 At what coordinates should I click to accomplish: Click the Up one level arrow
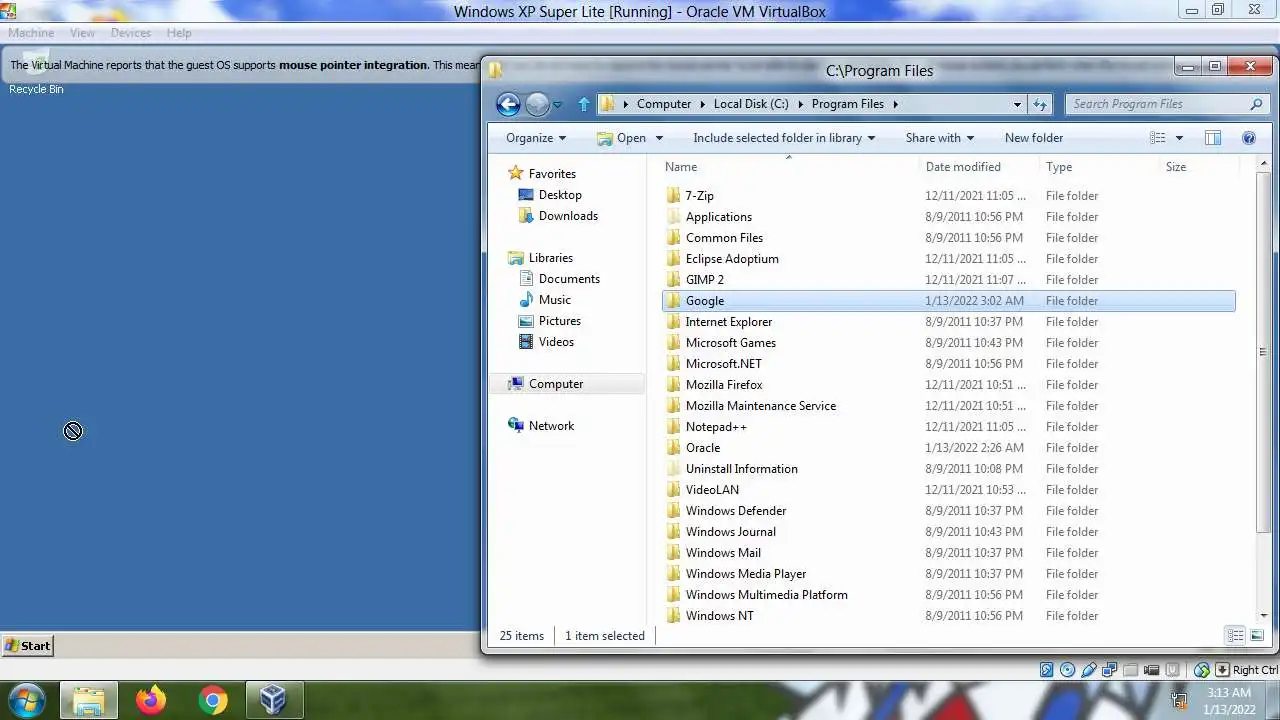click(584, 104)
